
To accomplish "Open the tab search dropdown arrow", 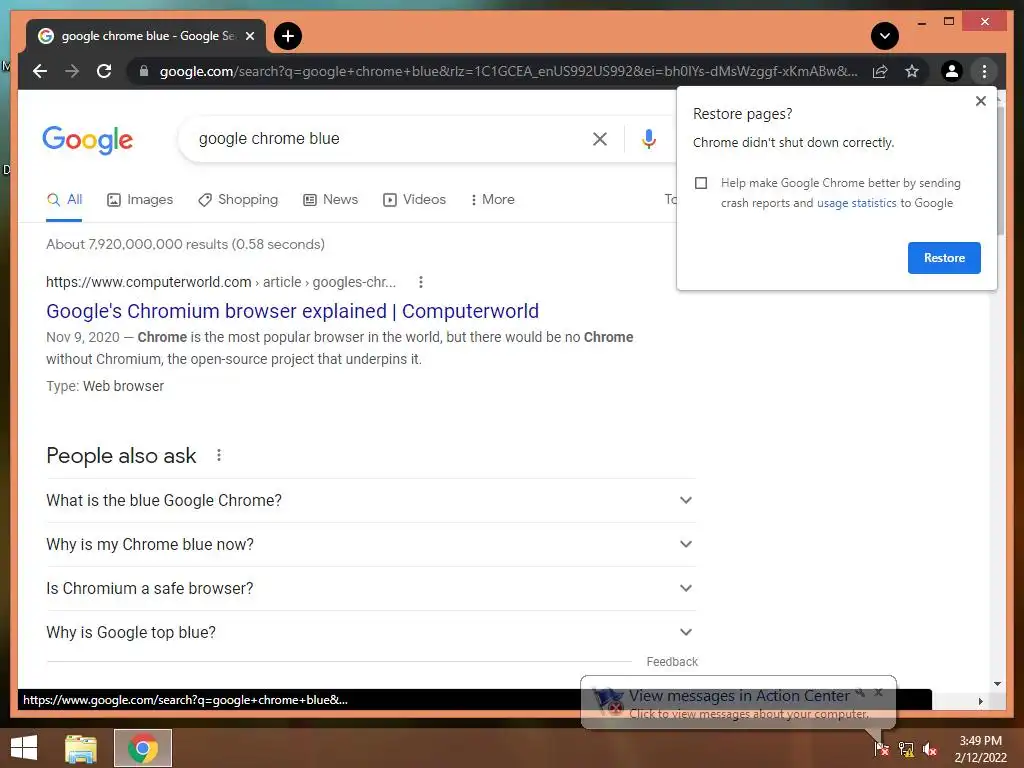I will click(885, 36).
